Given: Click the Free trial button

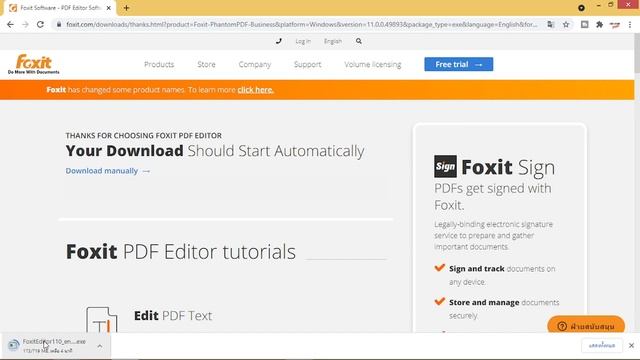Looking at the screenshot, I should [x=458, y=64].
